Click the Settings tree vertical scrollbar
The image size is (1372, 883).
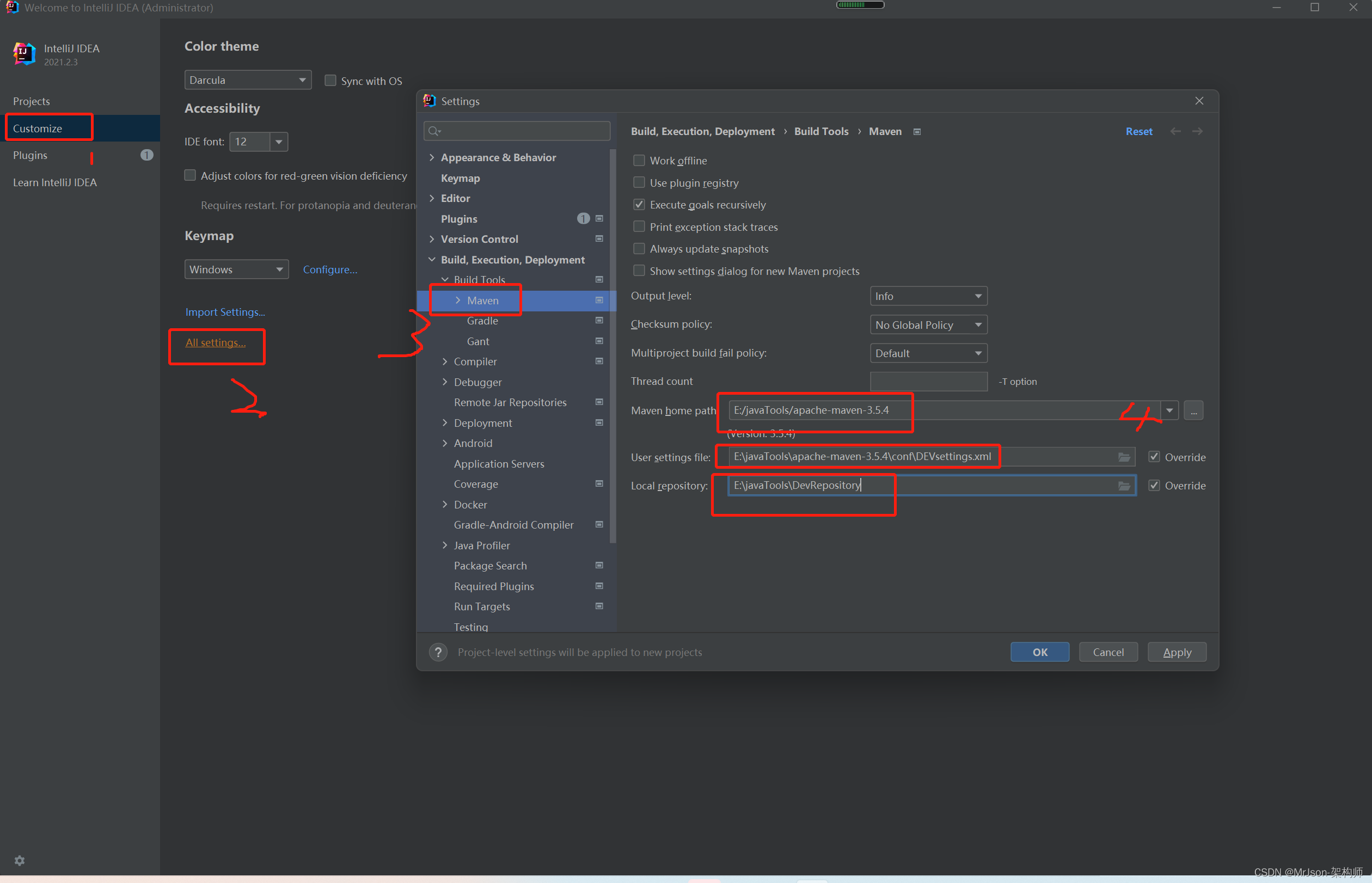pos(613,344)
